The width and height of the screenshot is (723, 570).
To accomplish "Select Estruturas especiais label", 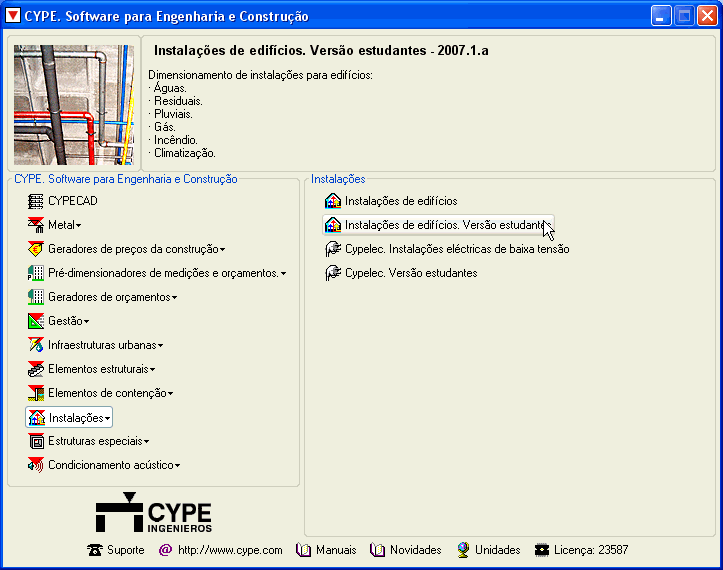I will tap(95, 441).
